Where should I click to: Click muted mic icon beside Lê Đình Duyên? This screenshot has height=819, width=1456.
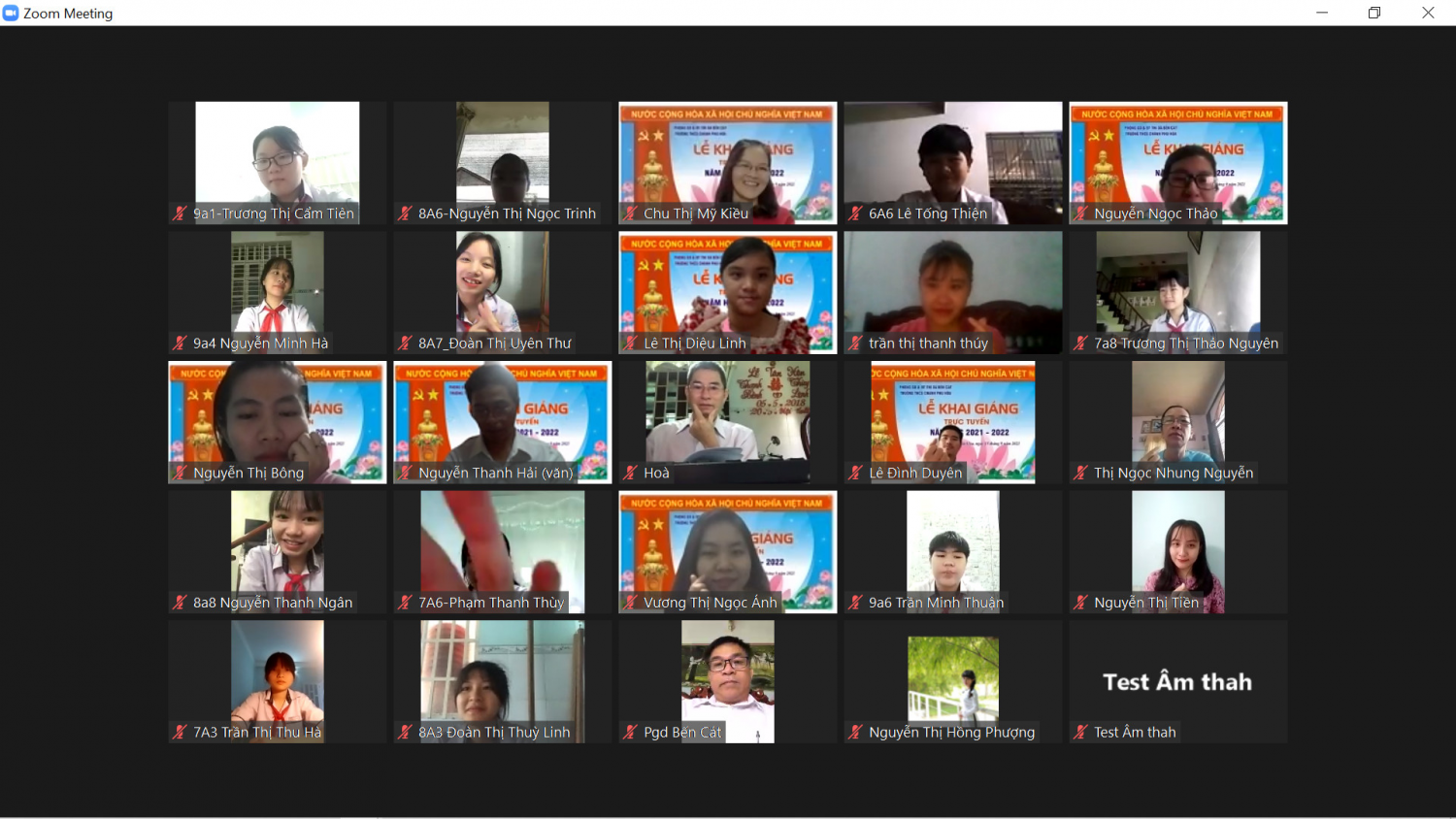[x=855, y=473]
